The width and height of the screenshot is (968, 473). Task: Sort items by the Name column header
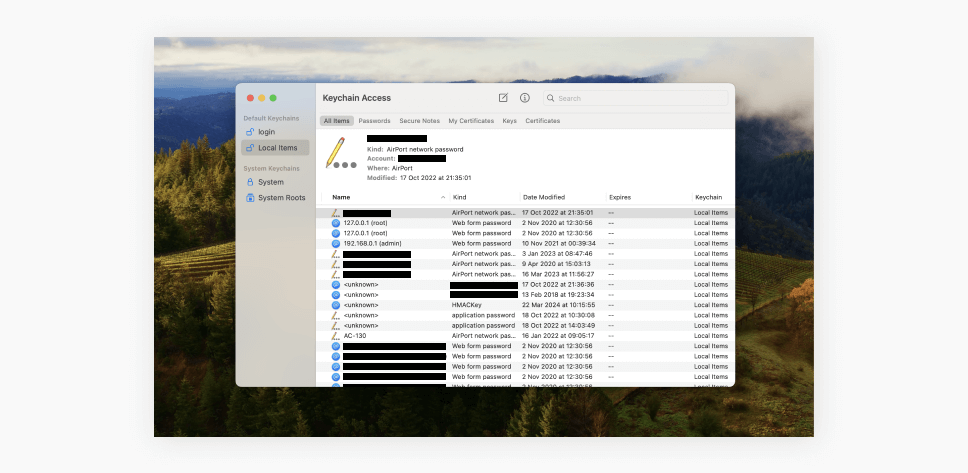click(341, 198)
